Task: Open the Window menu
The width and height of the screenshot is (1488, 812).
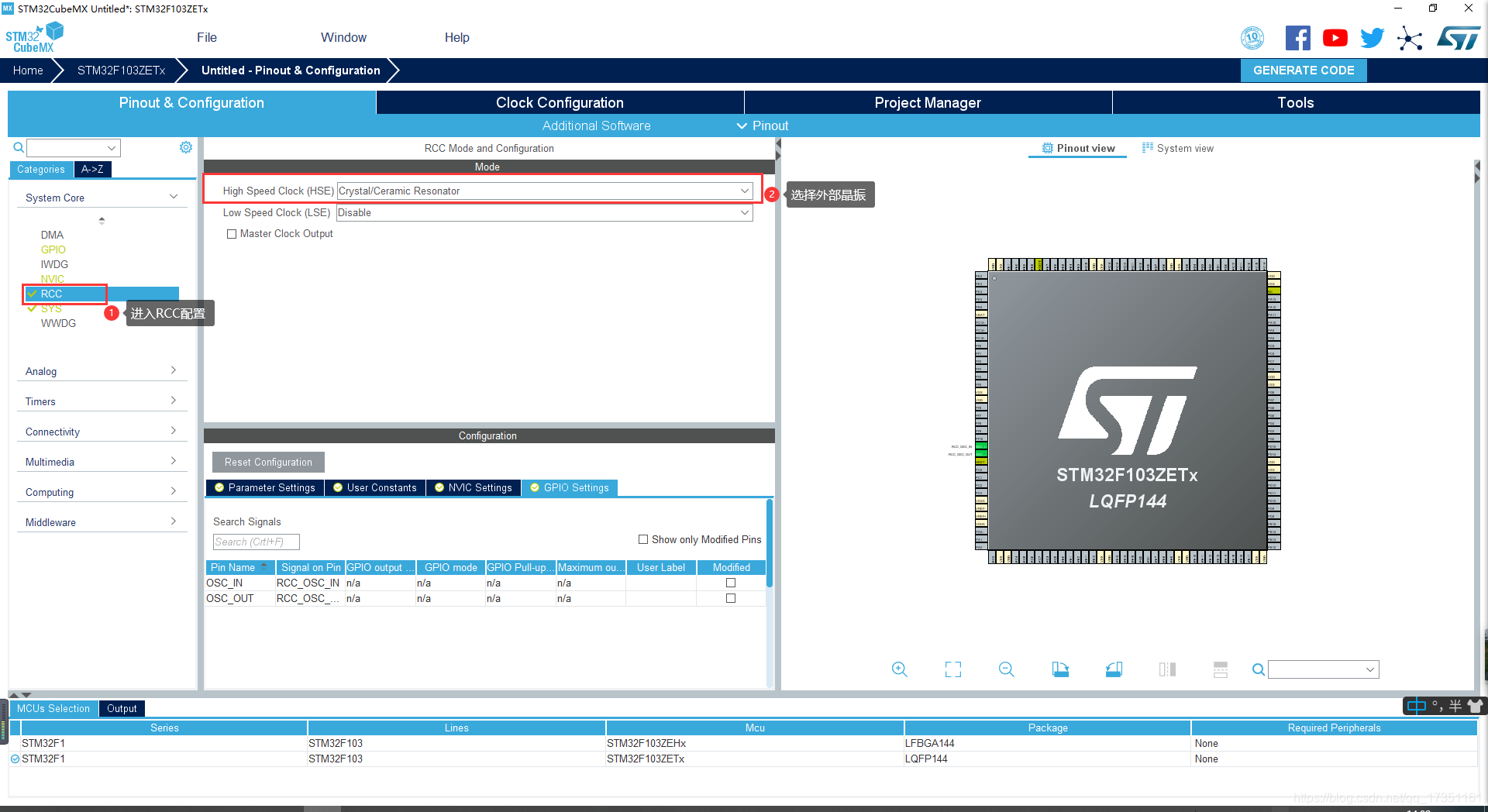Action: 343,37
